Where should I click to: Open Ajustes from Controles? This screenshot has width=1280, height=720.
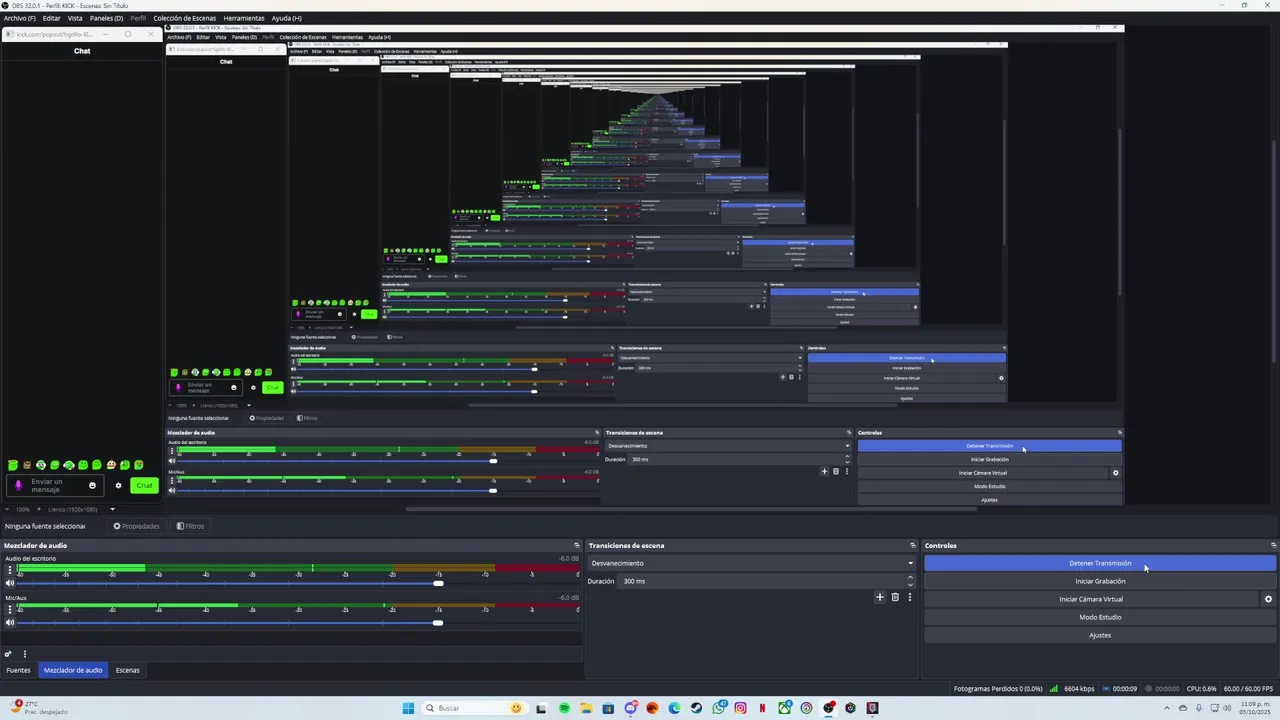pos(1100,635)
